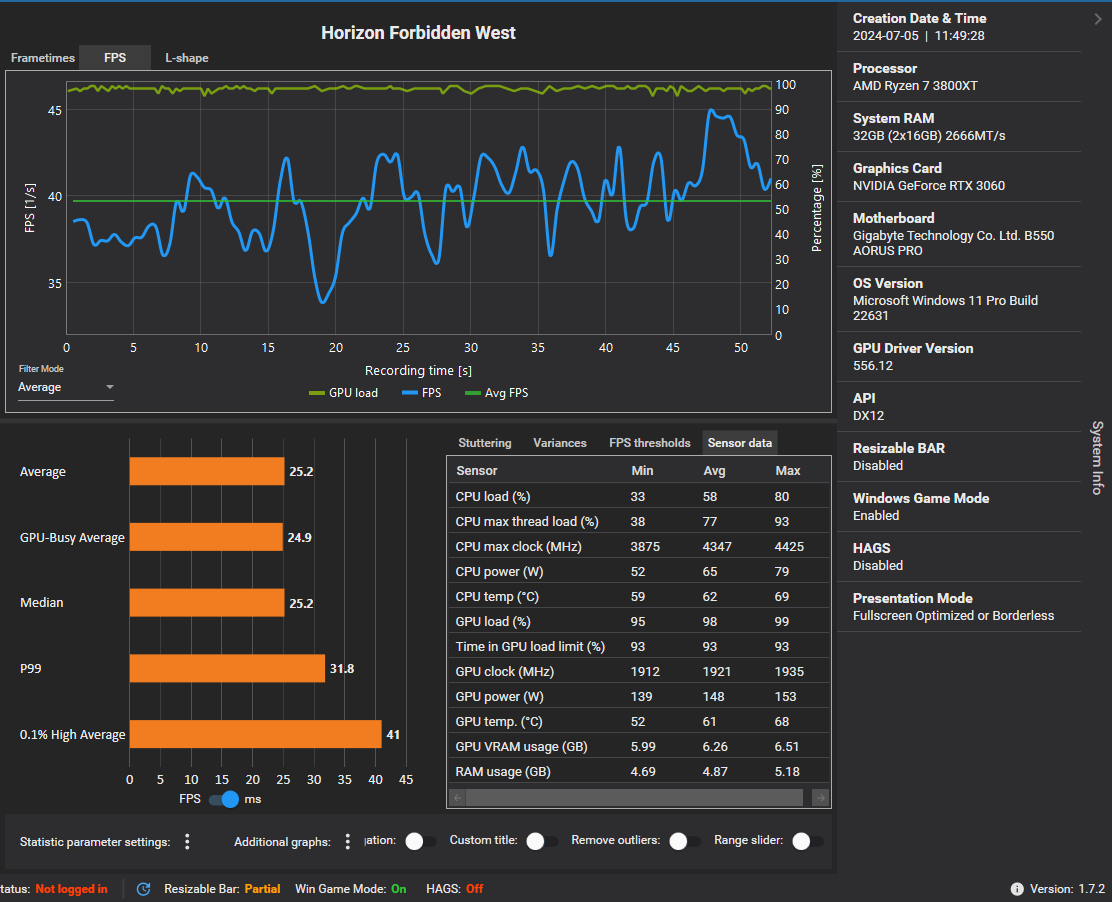Click the 0.1% High Average bar
Viewport: 1112px width, 902px height.
click(255, 734)
